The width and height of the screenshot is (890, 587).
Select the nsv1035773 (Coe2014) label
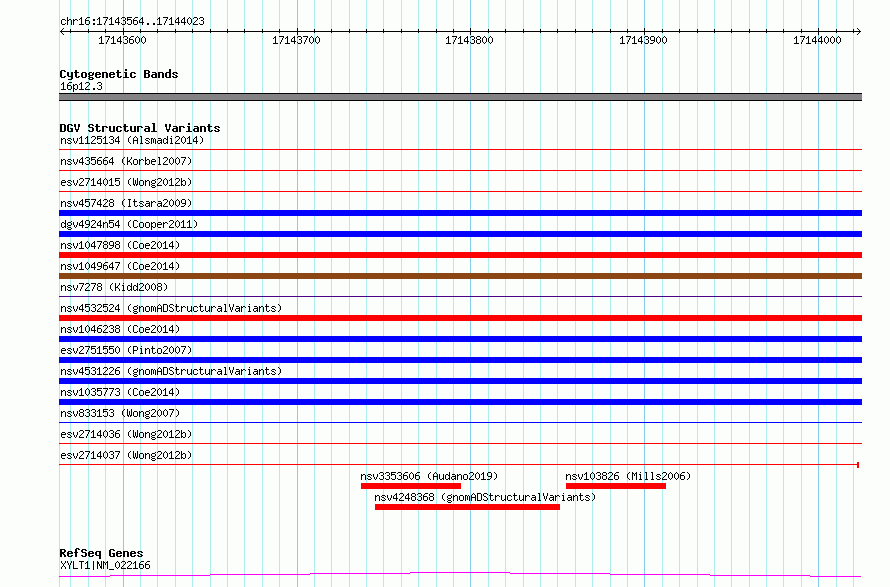tap(120, 392)
